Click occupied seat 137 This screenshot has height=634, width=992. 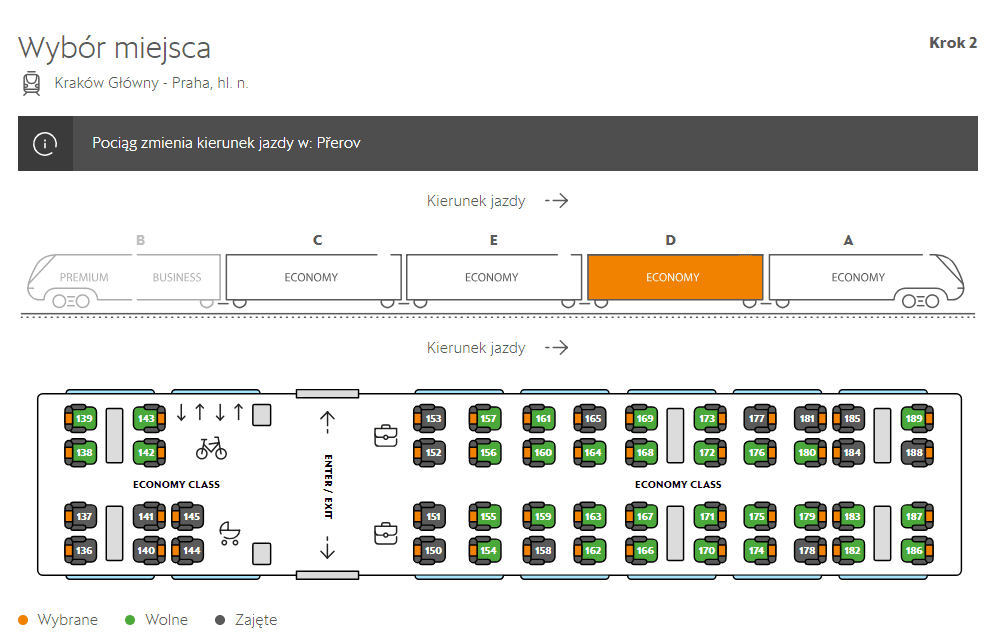81,516
